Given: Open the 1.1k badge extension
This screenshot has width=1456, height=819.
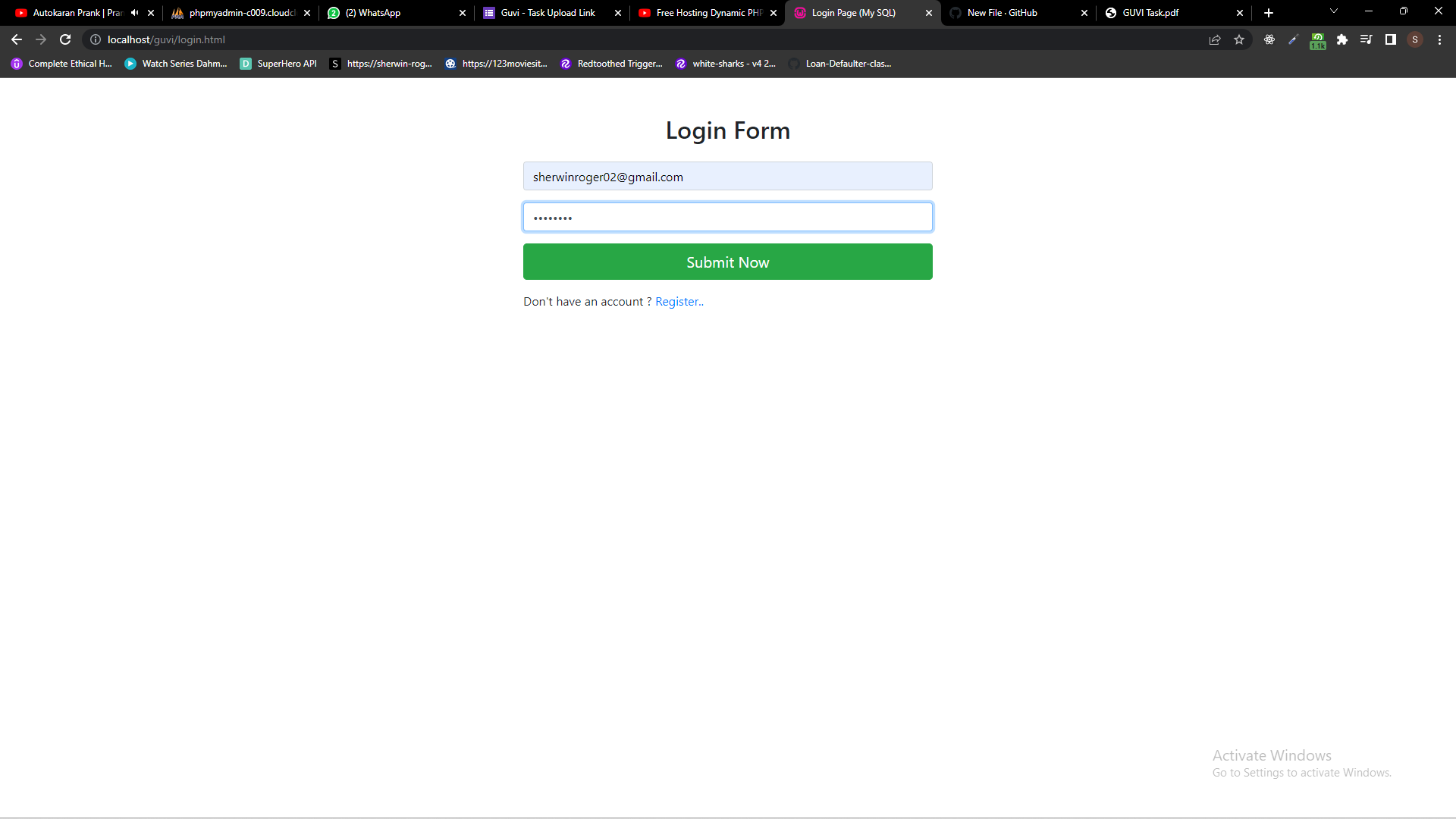Looking at the screenshot, I should click(1318, 39).
